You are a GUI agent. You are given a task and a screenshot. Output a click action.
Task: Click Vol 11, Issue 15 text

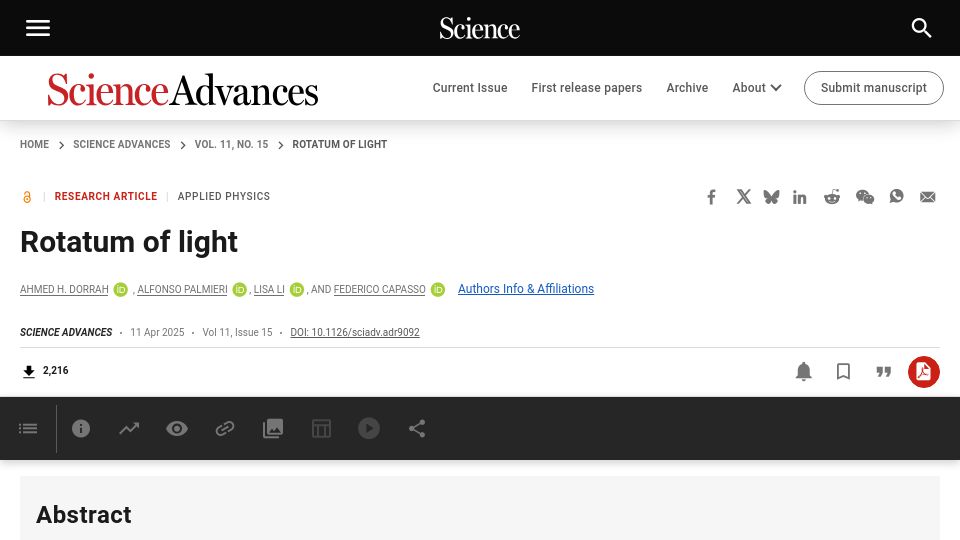tap(238, 332)
